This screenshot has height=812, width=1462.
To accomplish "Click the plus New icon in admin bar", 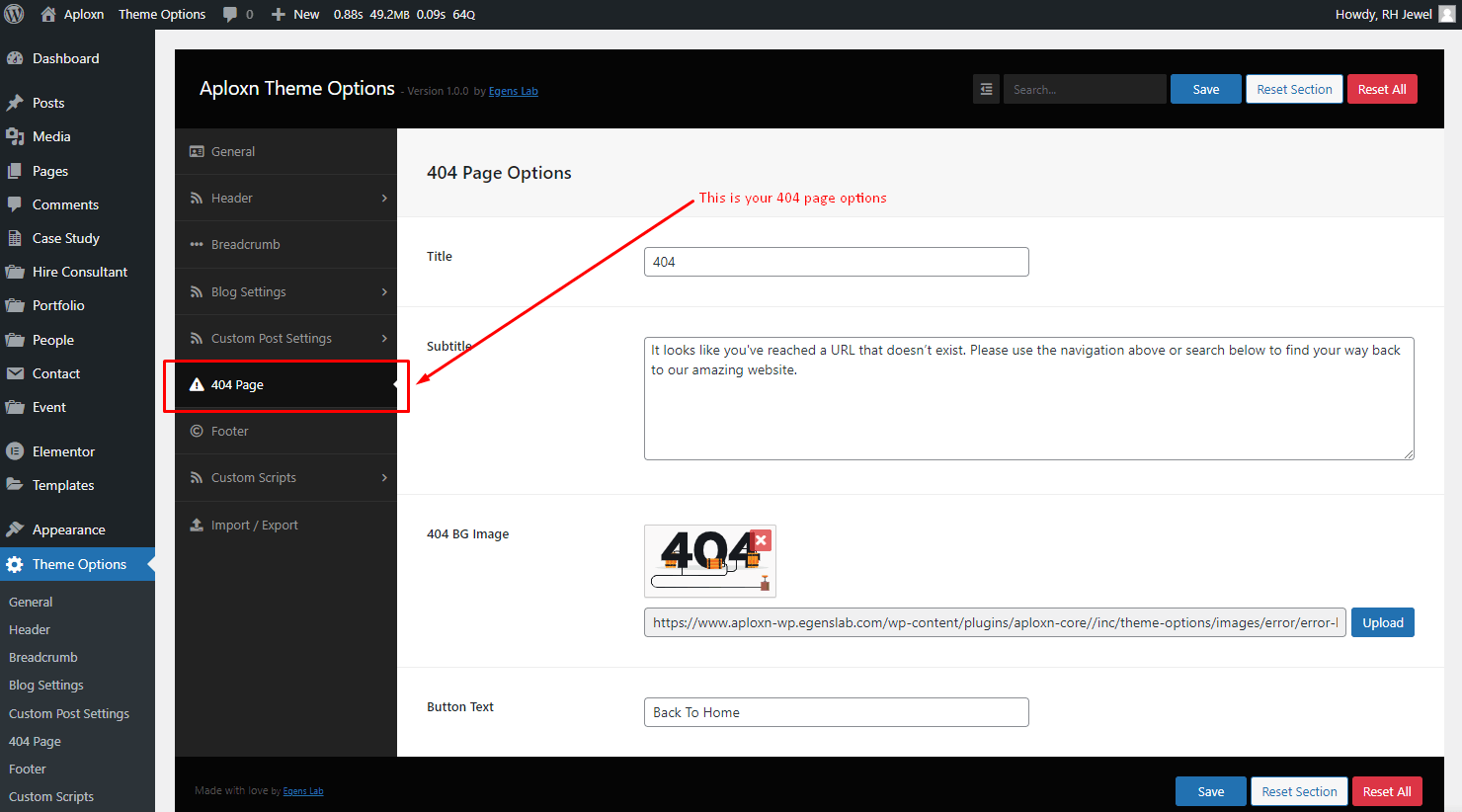I will pyautogui.click(x=279, y=15).
